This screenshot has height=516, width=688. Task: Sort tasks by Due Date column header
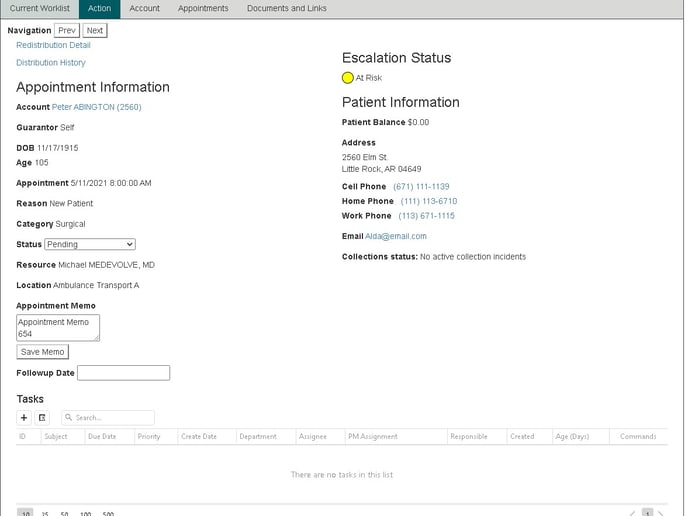(x=102, y=437)
